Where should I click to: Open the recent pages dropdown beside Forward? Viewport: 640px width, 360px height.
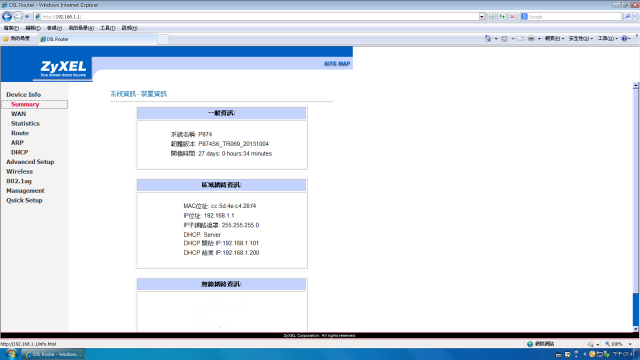[27, 17]
